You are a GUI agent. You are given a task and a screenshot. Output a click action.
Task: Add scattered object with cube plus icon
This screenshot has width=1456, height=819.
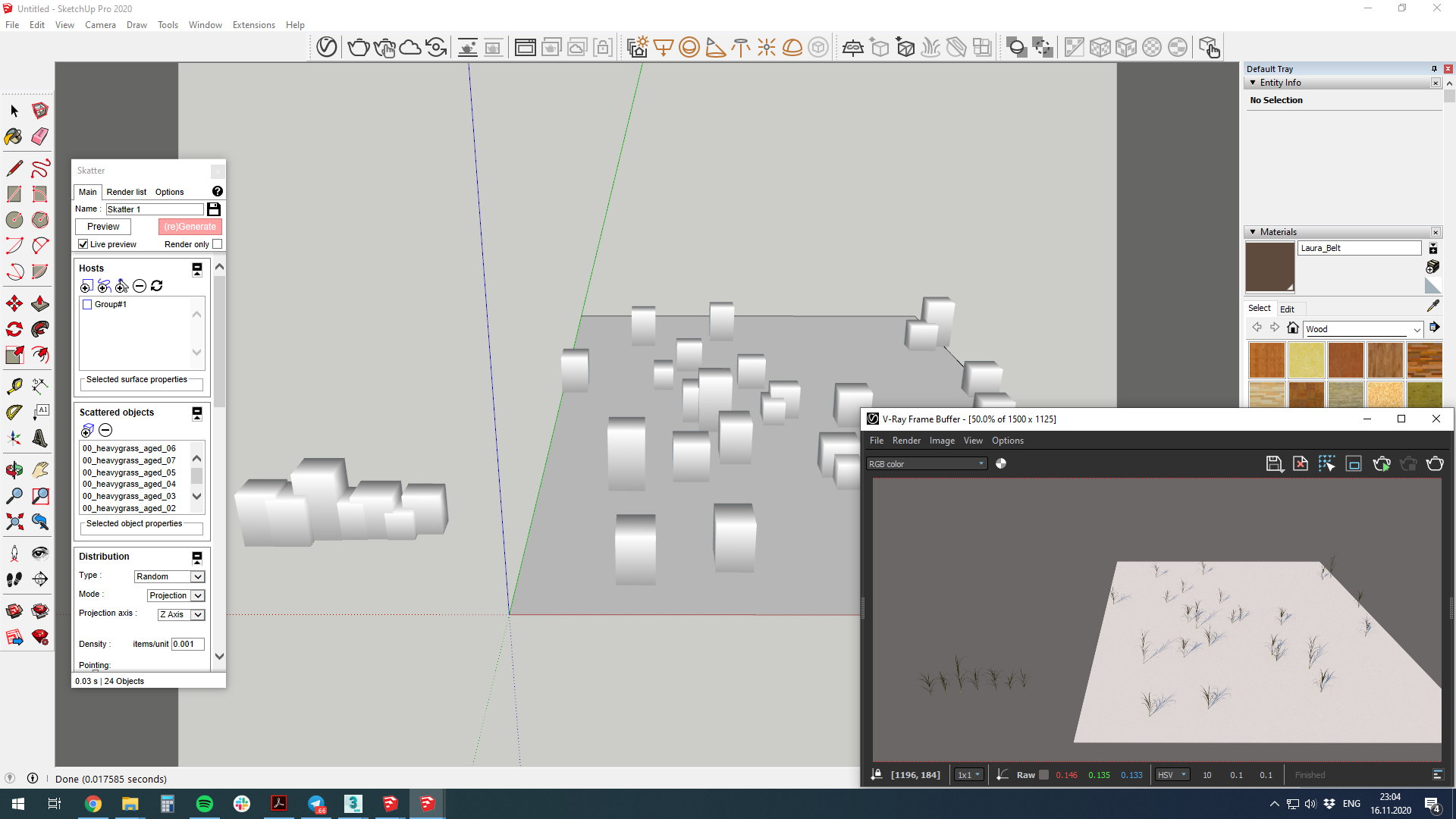[88, 430]
